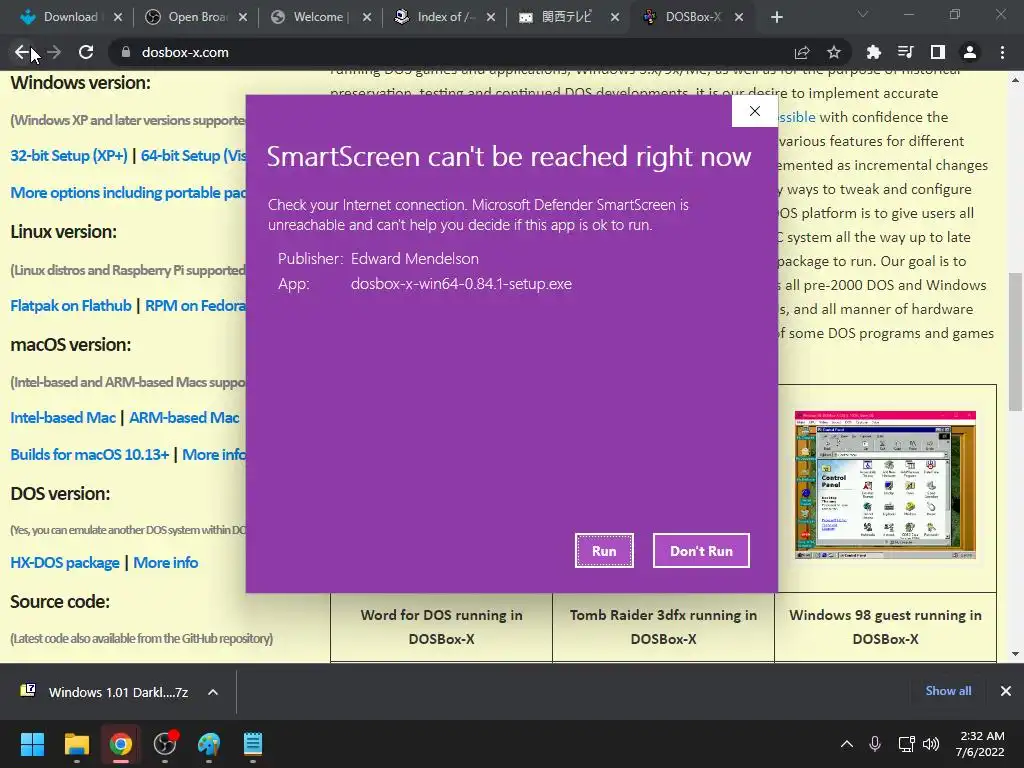Open 32-bit Setup (XP+) link
This screenshot has width=1024, height=768.
(x=69, y=155)
